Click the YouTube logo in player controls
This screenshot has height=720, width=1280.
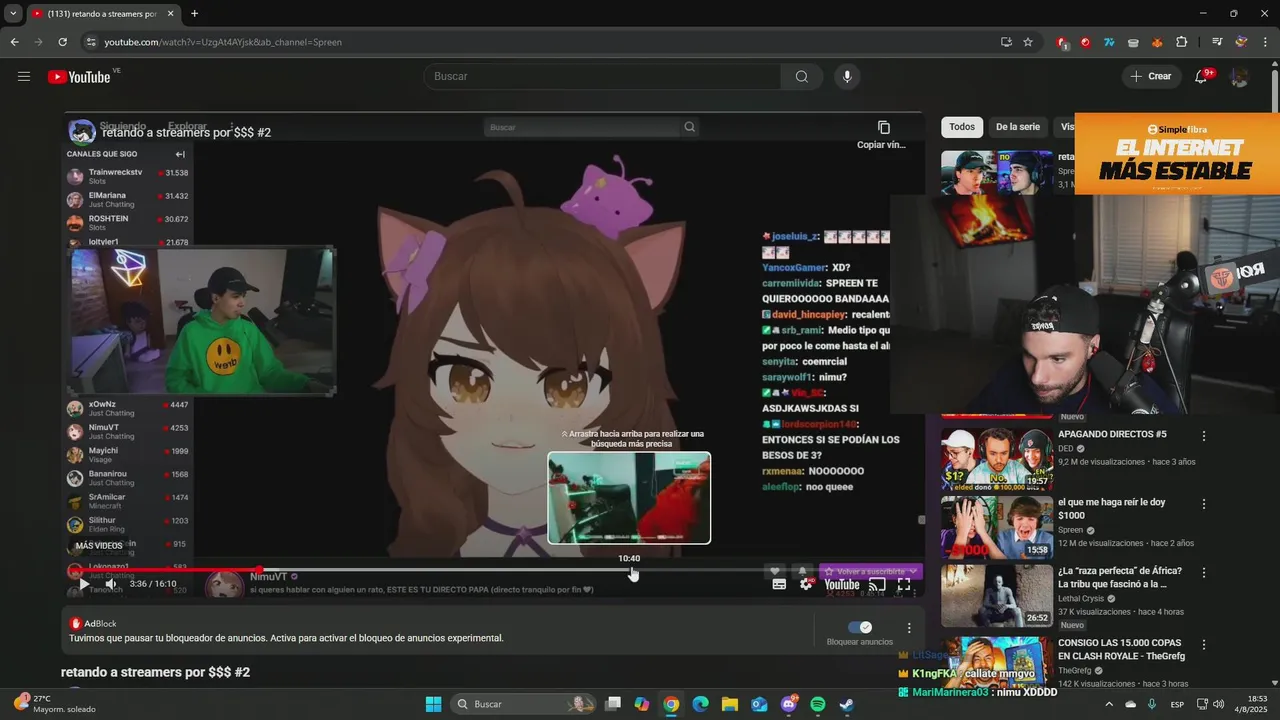coord(842,585)
